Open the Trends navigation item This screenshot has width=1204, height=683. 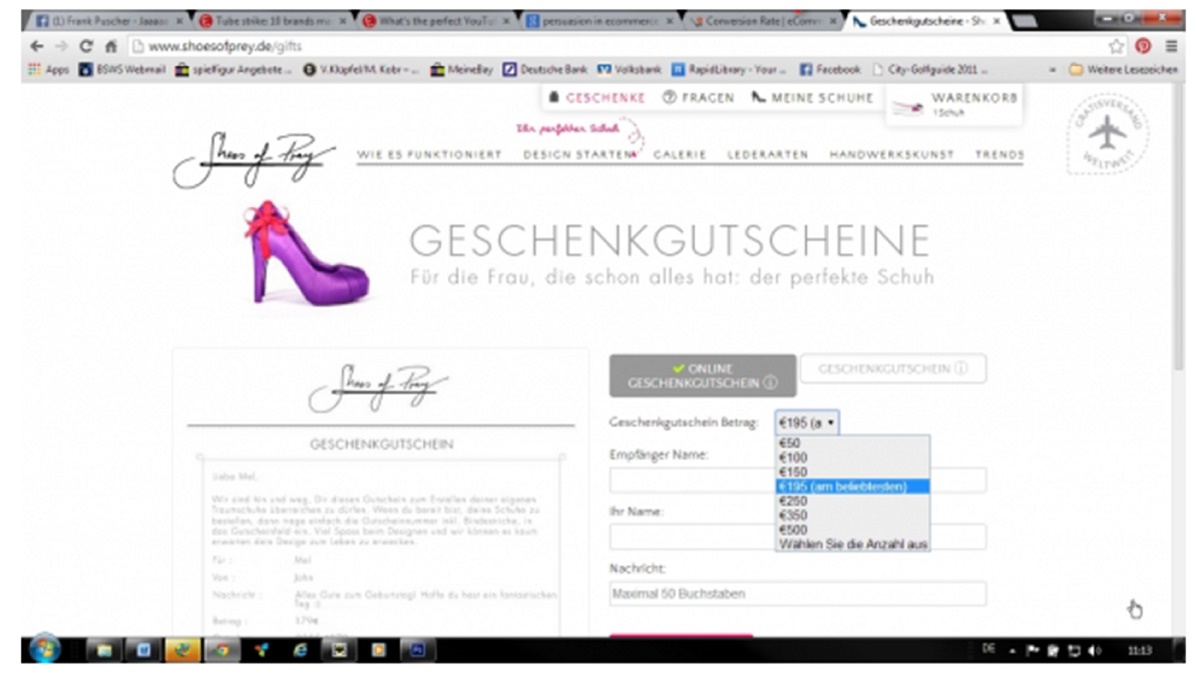[x=999, y=155]
